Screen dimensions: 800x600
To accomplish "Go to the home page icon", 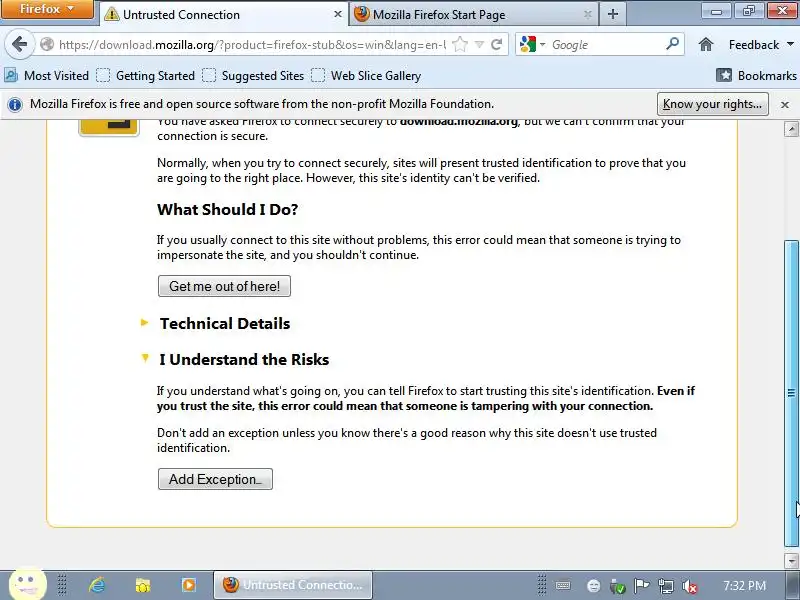I will pos(706,44).
